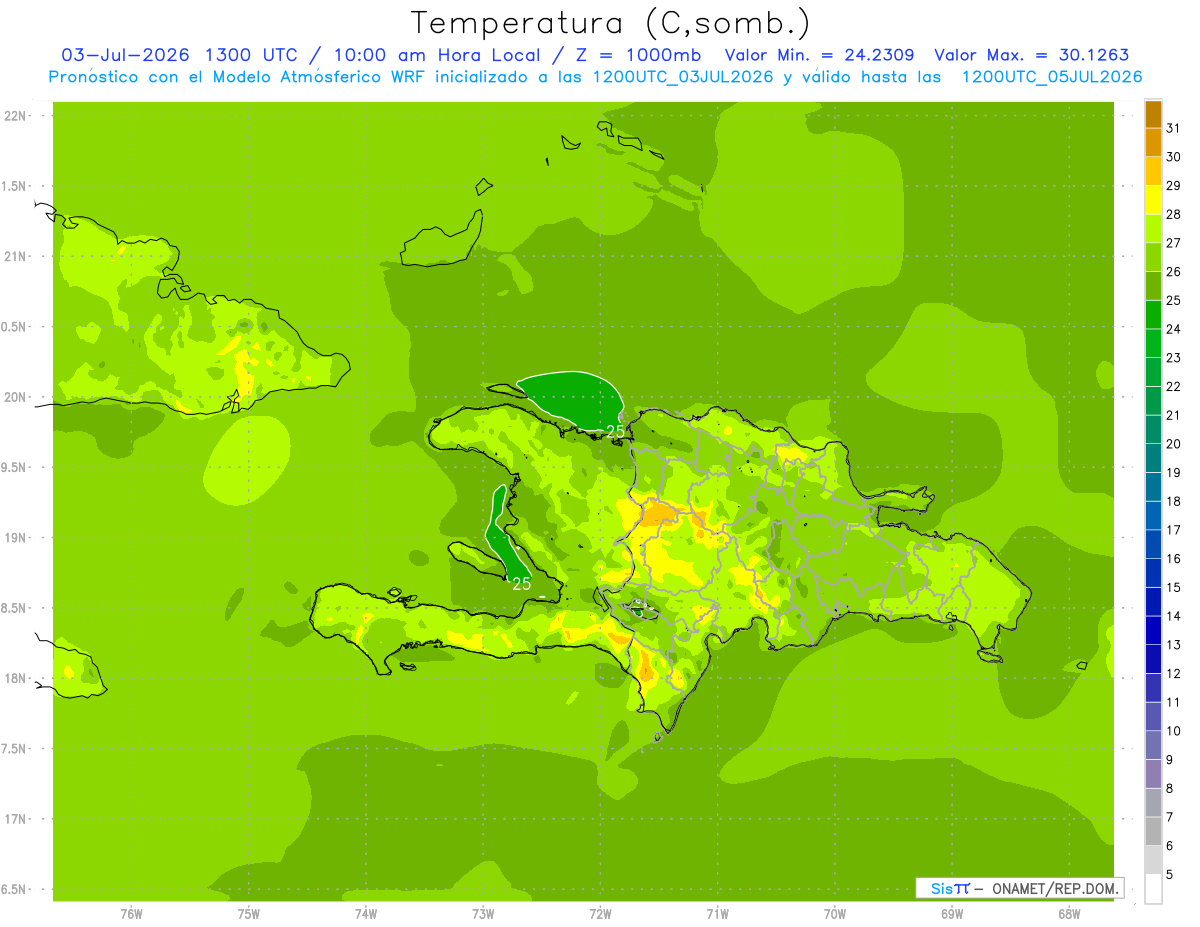Click the "71W" longitude label

click(717, 914)
